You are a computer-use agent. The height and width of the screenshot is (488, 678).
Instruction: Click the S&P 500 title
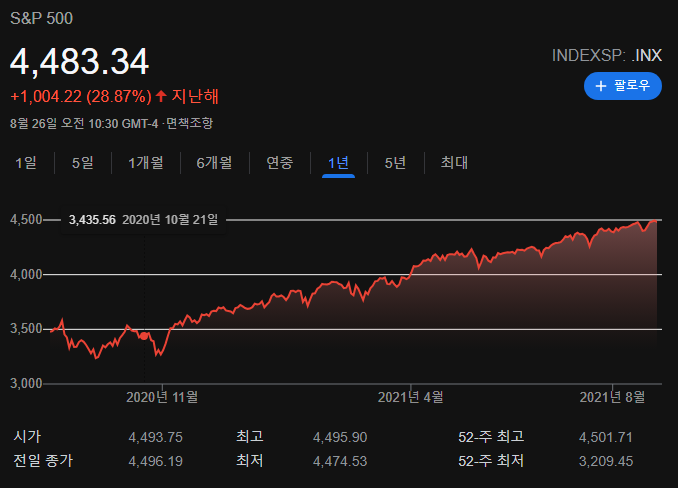coord(42,19)
